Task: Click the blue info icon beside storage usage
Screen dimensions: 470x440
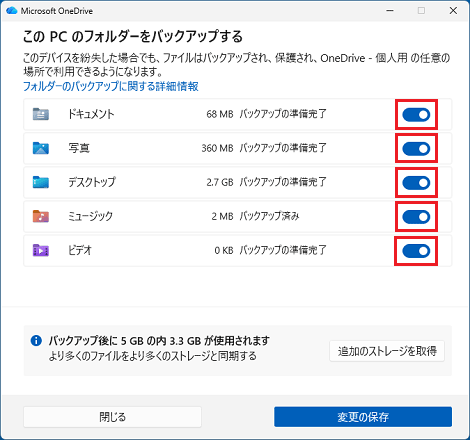Action: pos(36,341)
